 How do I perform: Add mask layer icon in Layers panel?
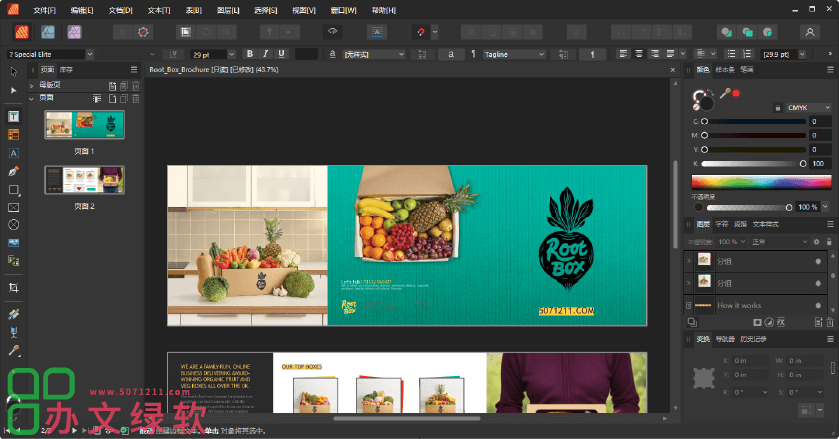pyautogui.click(x=757, y=322)
